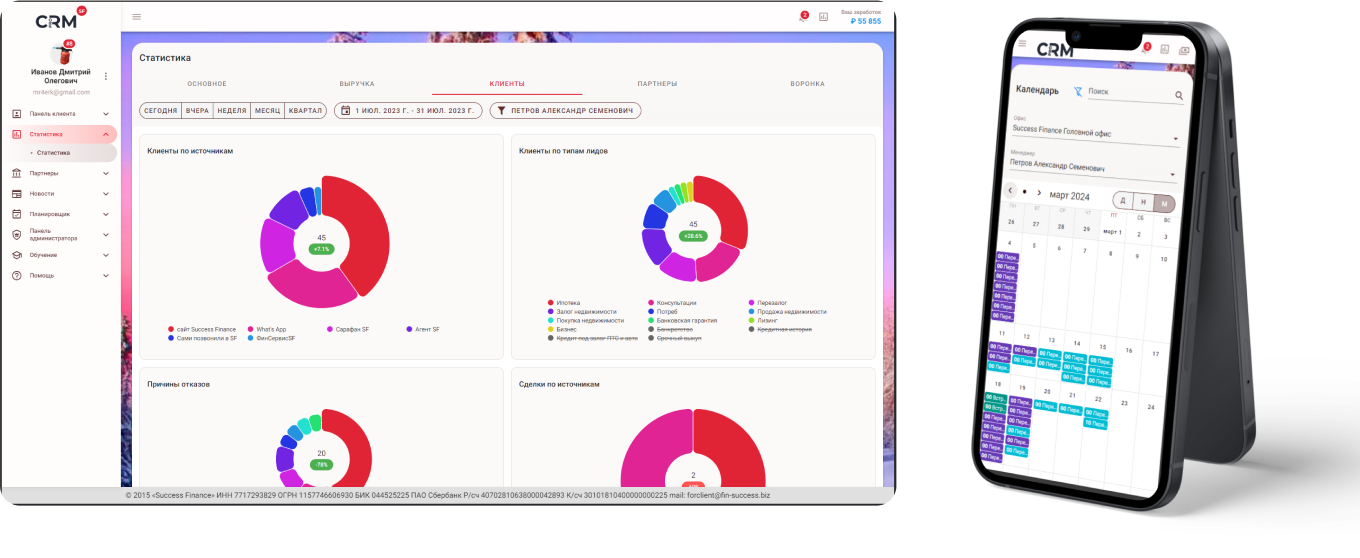1360x558 pixels.
Task: Select the Клиенты tab
Action: point(507,83)
